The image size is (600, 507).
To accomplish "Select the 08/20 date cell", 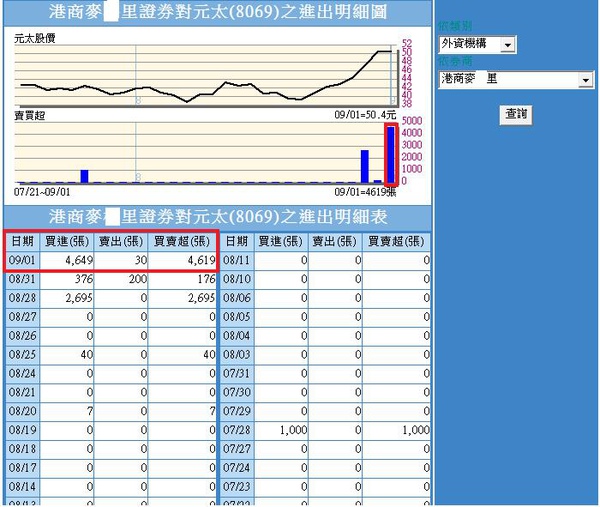I will point(22,411).
